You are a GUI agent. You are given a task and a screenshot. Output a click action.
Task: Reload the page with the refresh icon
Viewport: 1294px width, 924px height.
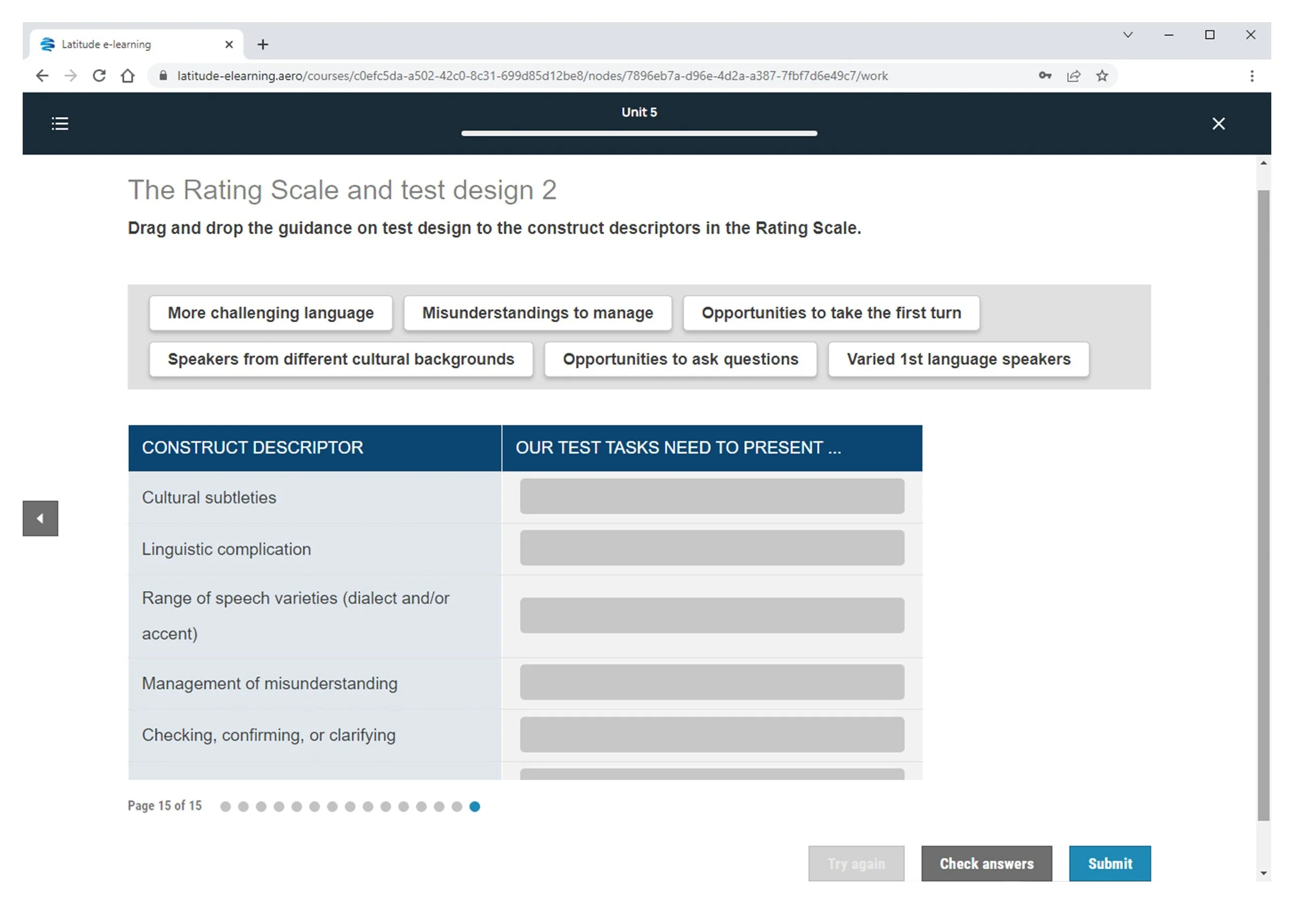pyautogui.click(x=99, y=76)
